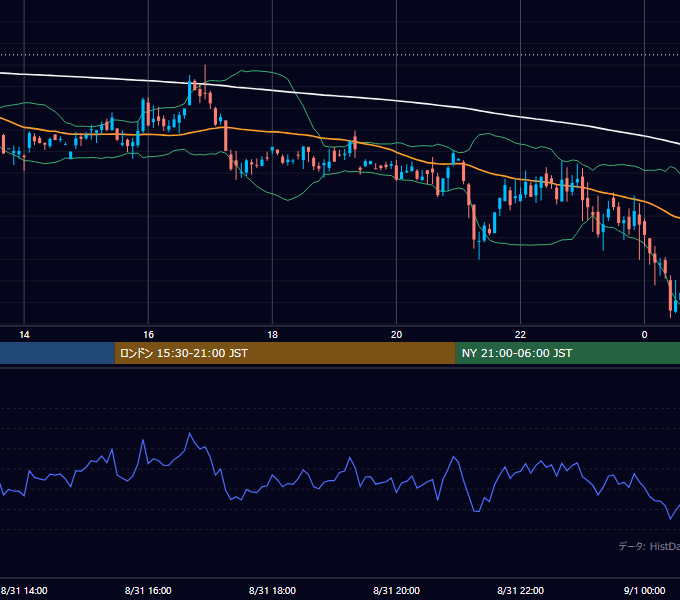This screenshot has height=600, width=680.
Task: Click the 8/31 14:00 time axis label
Action: [x=24, y=590]
